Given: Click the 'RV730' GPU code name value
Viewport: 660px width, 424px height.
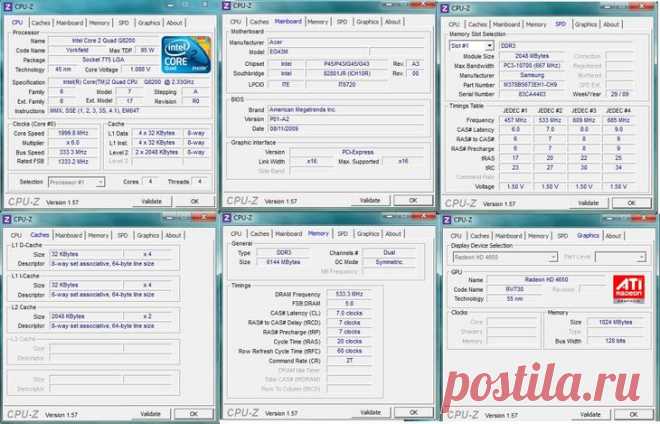Looking at the screenshot, I should [x=514, y=289].
